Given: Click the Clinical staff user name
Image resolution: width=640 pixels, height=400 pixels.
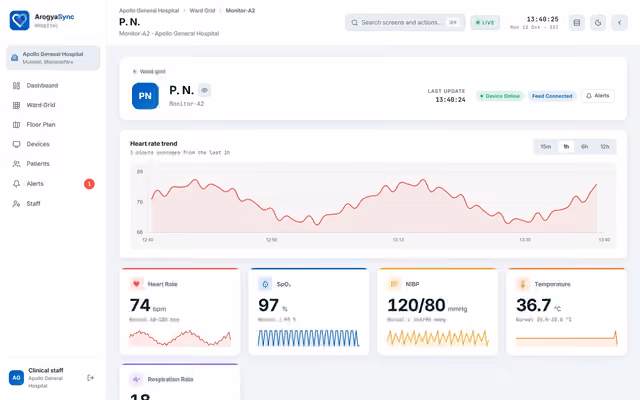Looking at the screenshot, I should coord(46,371).
